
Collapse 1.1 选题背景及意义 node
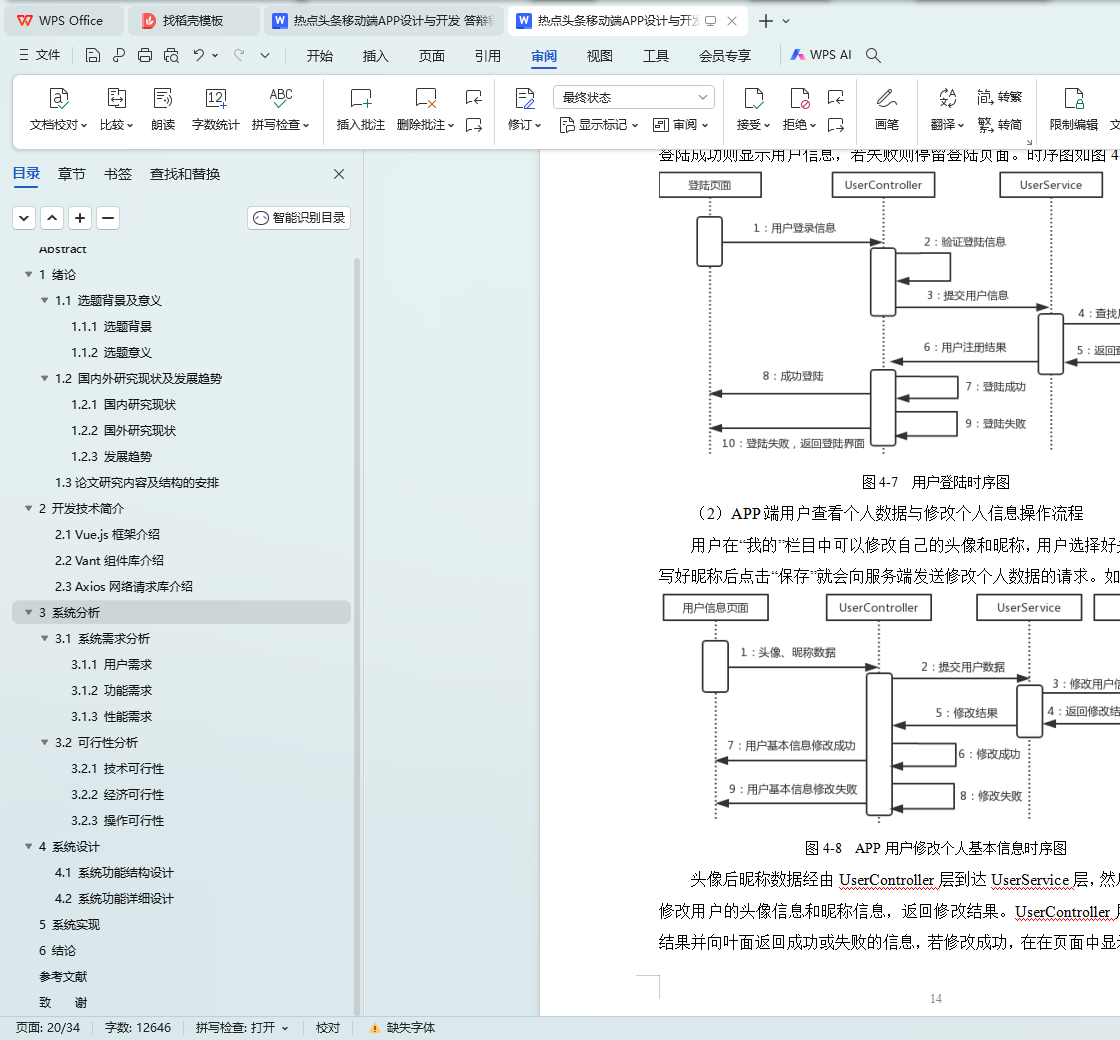pyautogui.click(x=44, y=301)
